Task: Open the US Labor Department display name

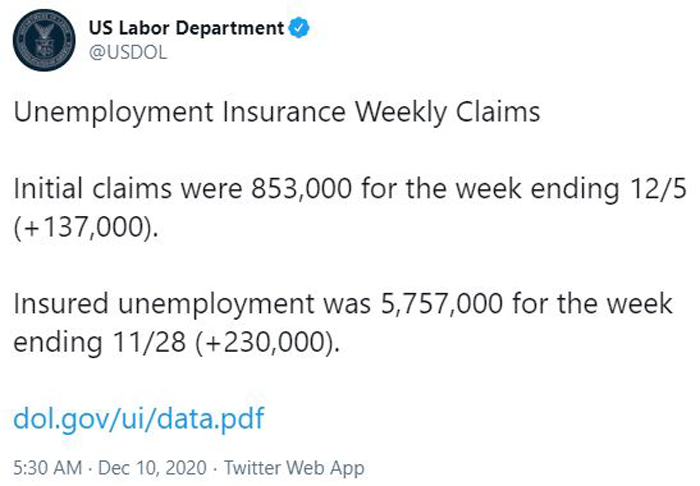Action: (x=186, y=28)
